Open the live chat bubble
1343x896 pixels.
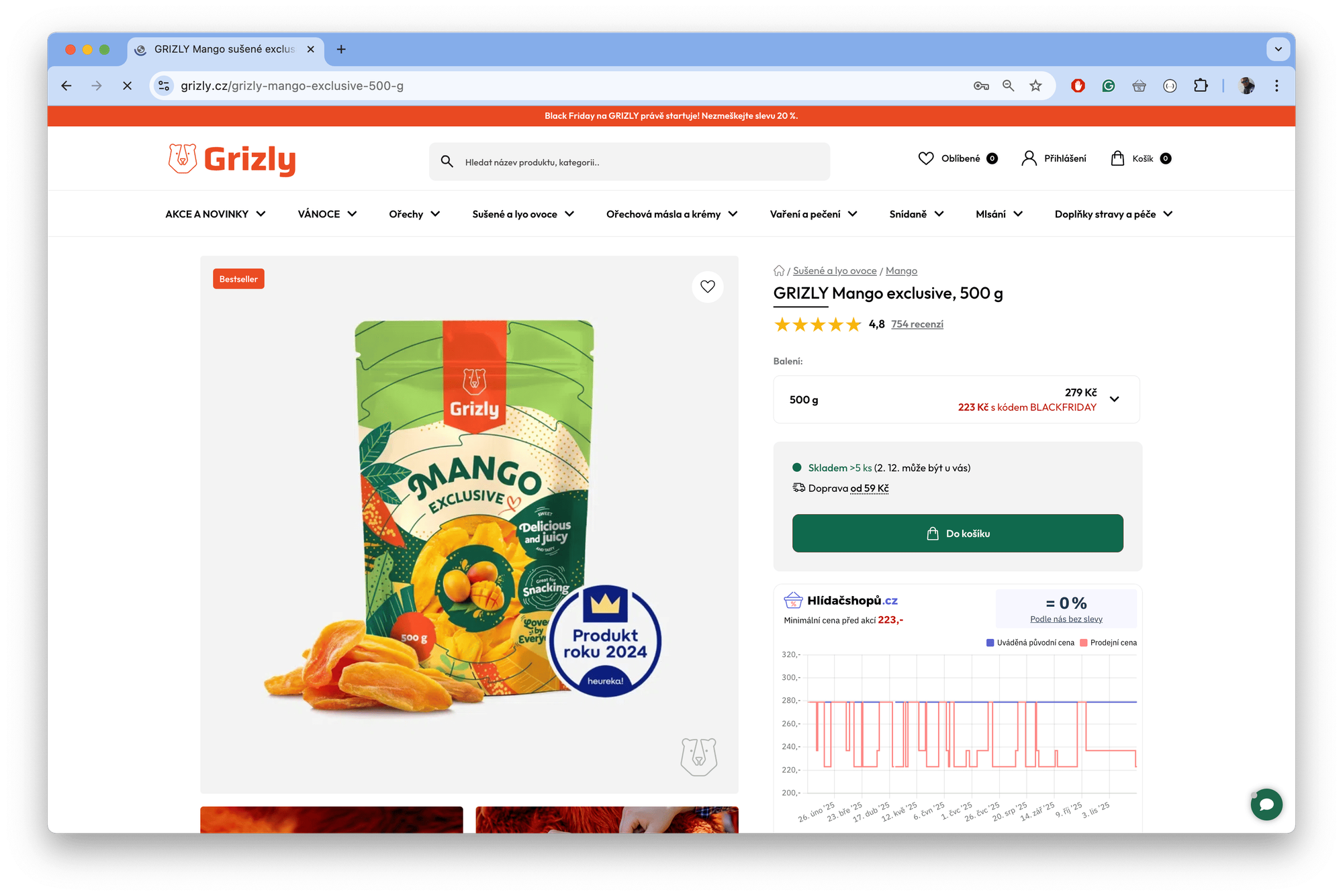tap(1266, 804)
